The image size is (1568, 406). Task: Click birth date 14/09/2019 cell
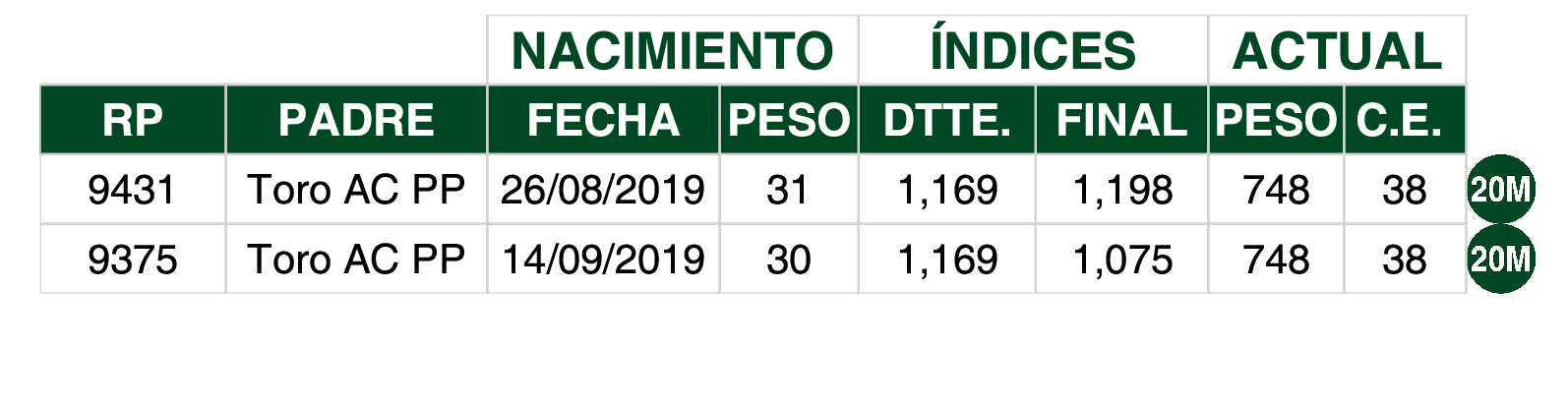[603, 259]
